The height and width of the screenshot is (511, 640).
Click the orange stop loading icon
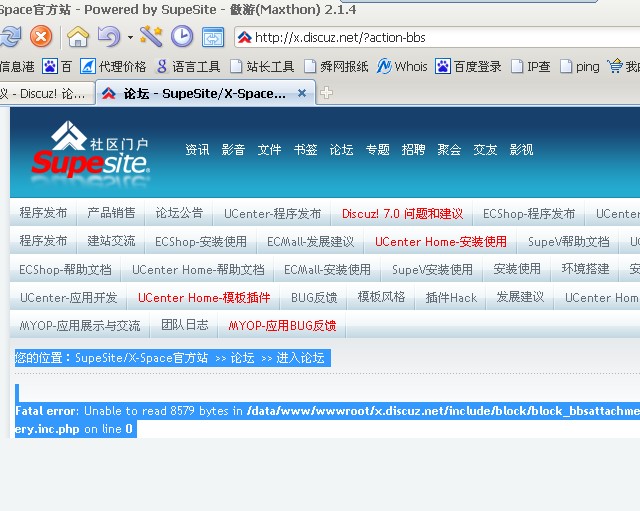click(x=41, y=37)
